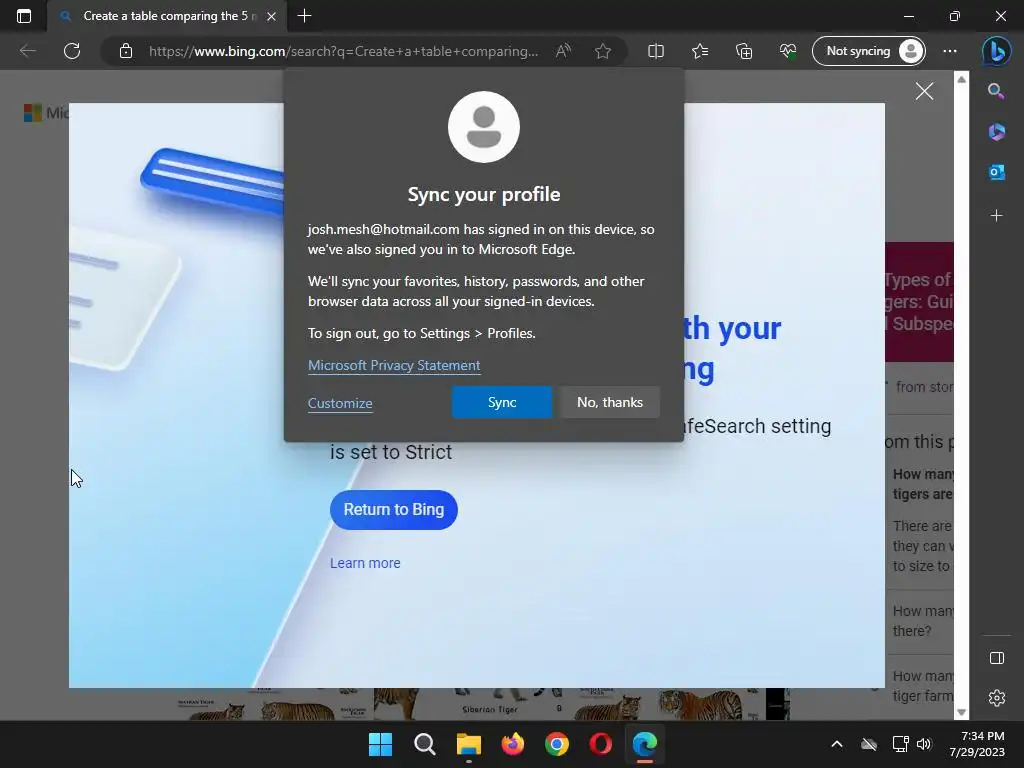
Task: Open Microsoft Privacy Statement link
Action: point(394,365)
